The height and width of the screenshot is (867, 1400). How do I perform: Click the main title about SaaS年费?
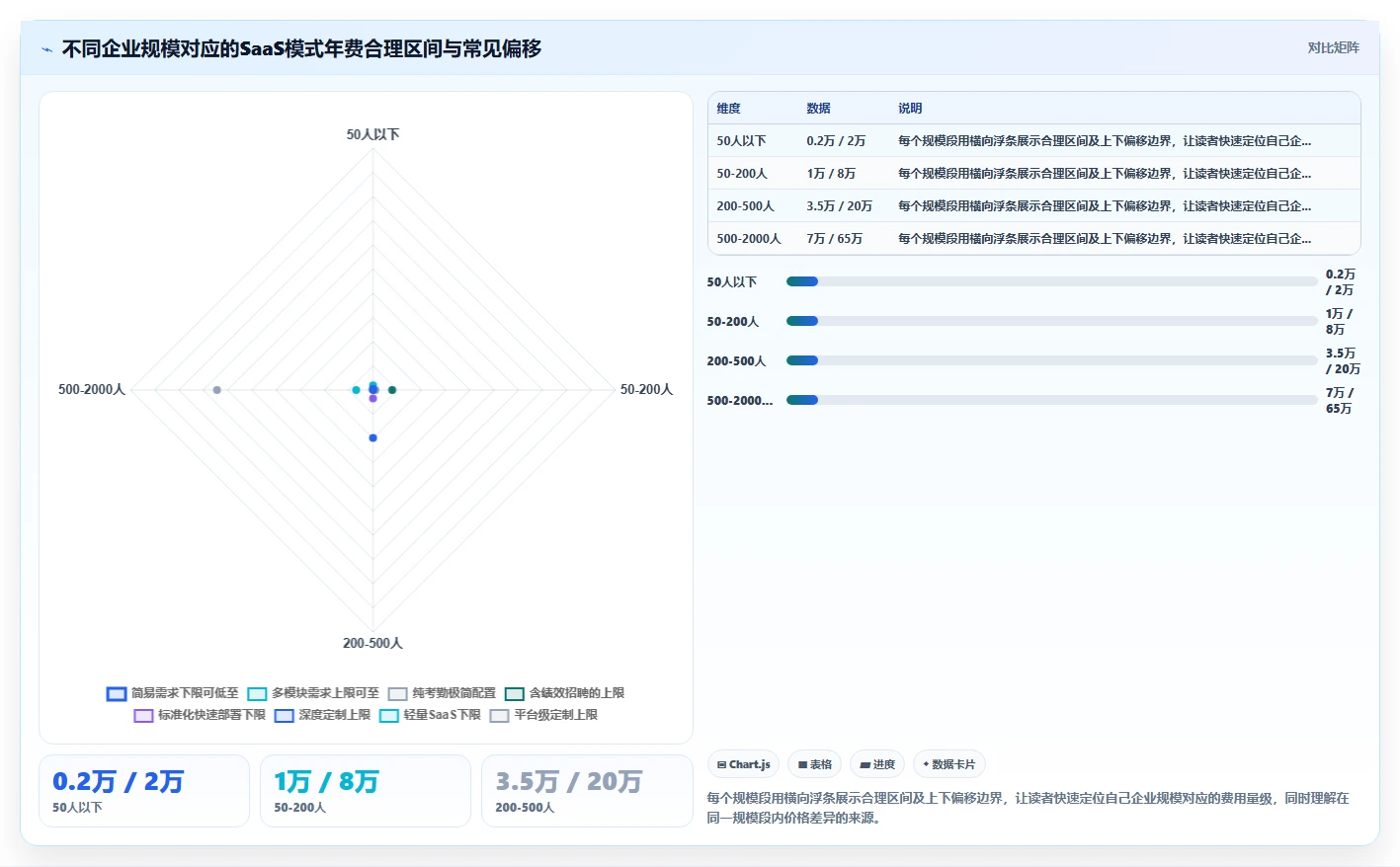pos(301,48)
